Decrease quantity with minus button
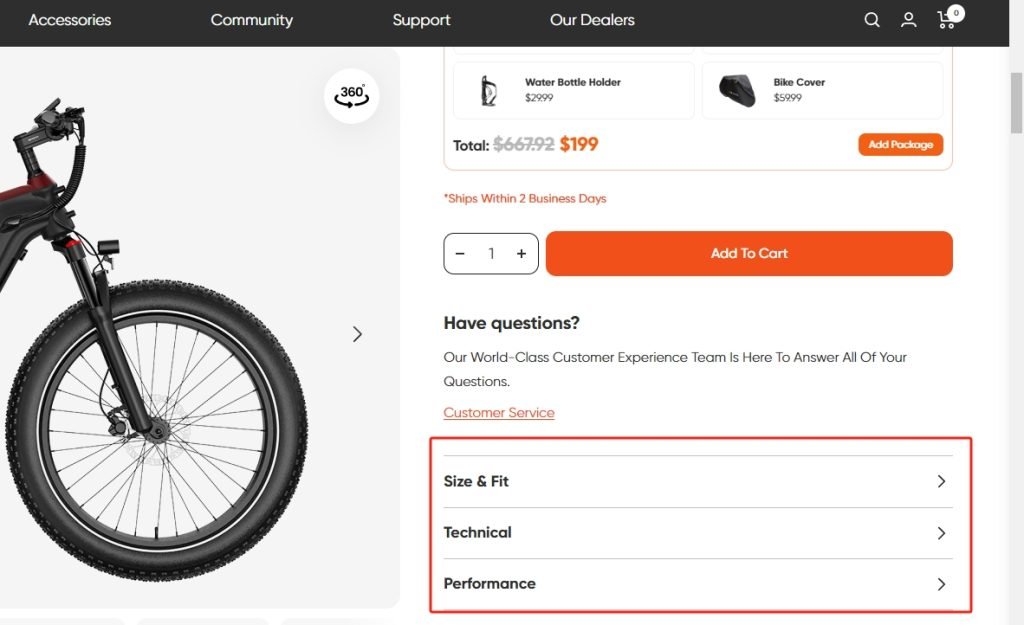1024x625 pixels. tap(460, 254)
